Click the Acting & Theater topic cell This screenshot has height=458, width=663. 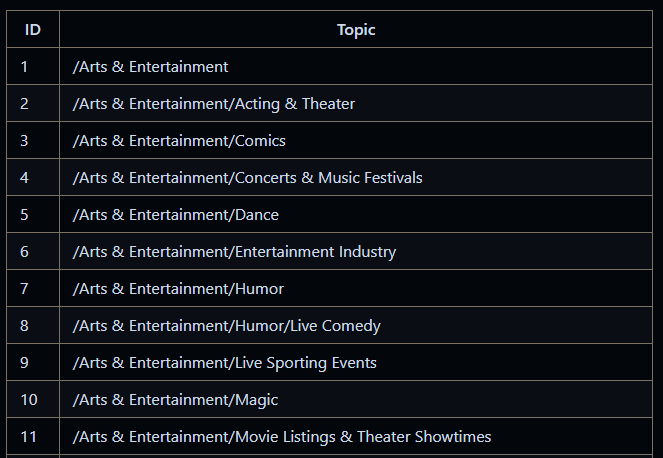pyautogui.click(x=214, y=104)
